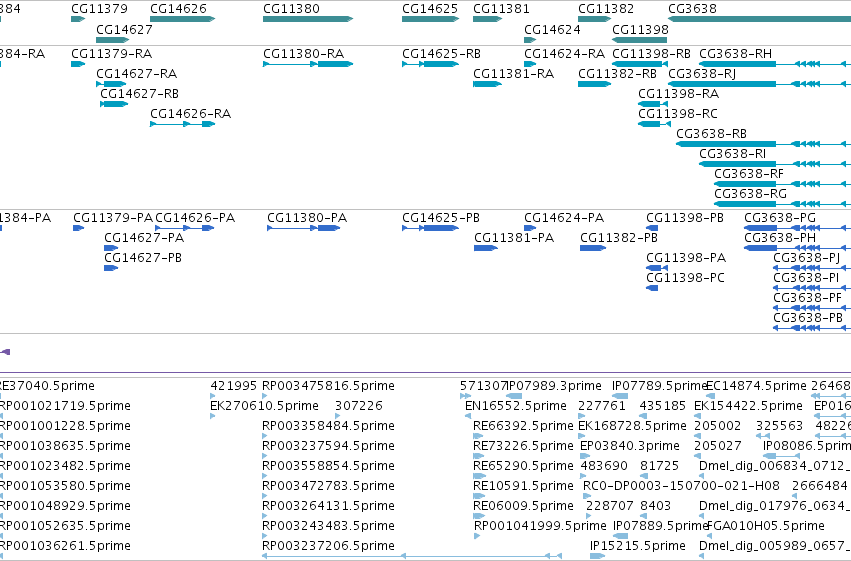The image size is (851, 561).
Task: Click the CG3638 gene bar
Action: 759,19
